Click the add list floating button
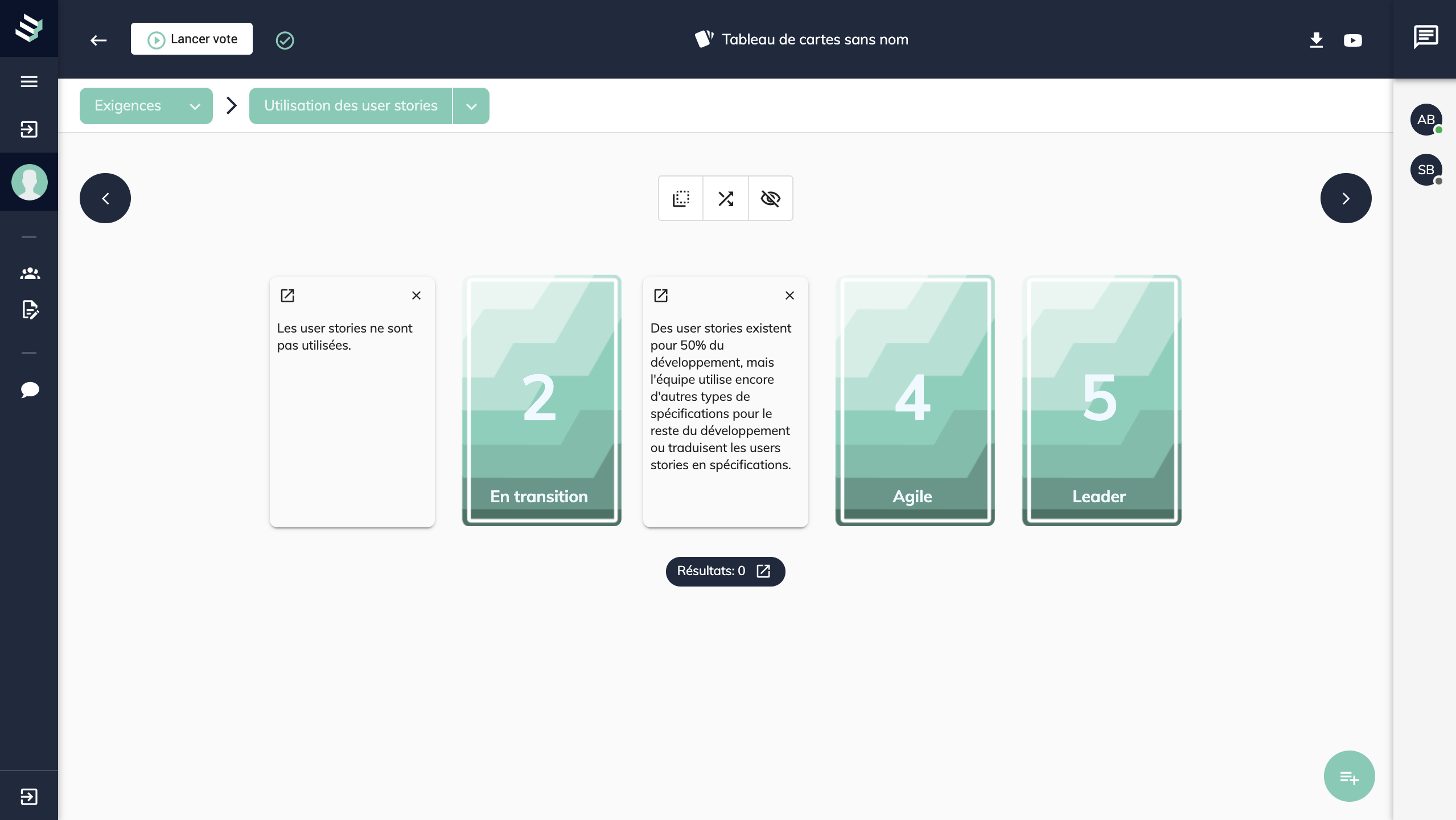Image resolution: width=1456 pixels, height=820 pixels. [x=1349, y=776]
